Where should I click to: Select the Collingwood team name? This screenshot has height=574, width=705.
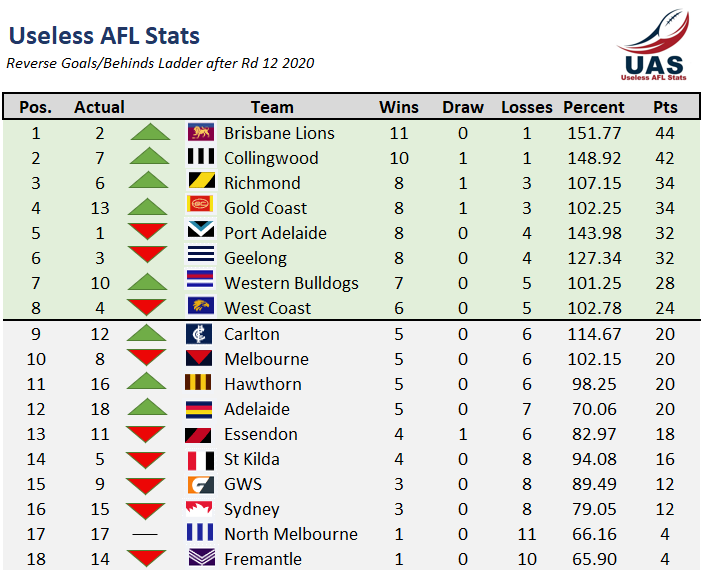[271, 158]
